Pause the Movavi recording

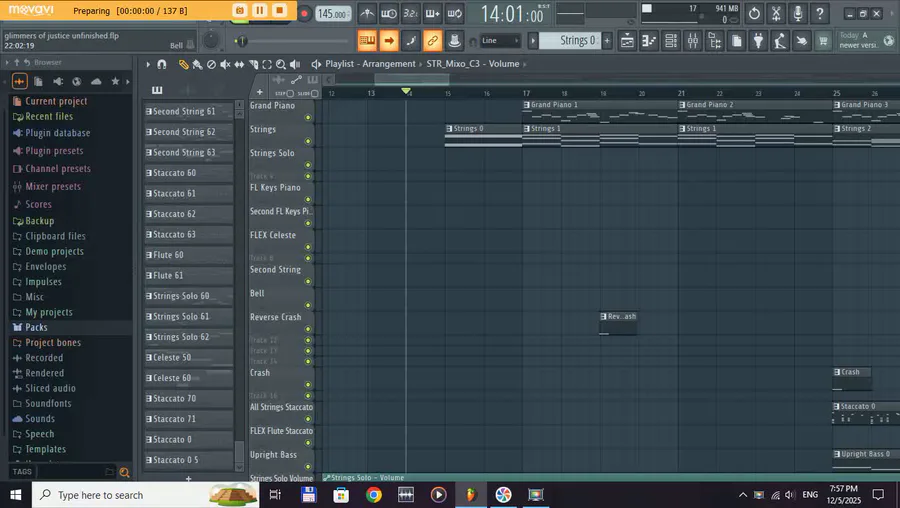click(x=259, y=10)
